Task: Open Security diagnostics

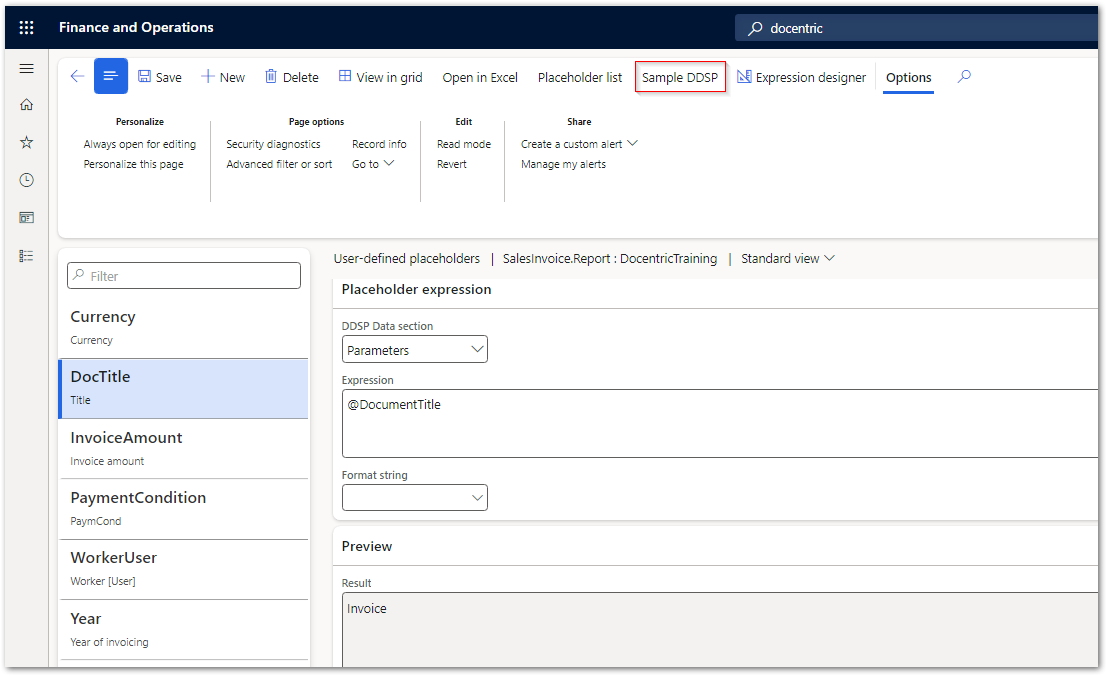Action: coord(273,144)
